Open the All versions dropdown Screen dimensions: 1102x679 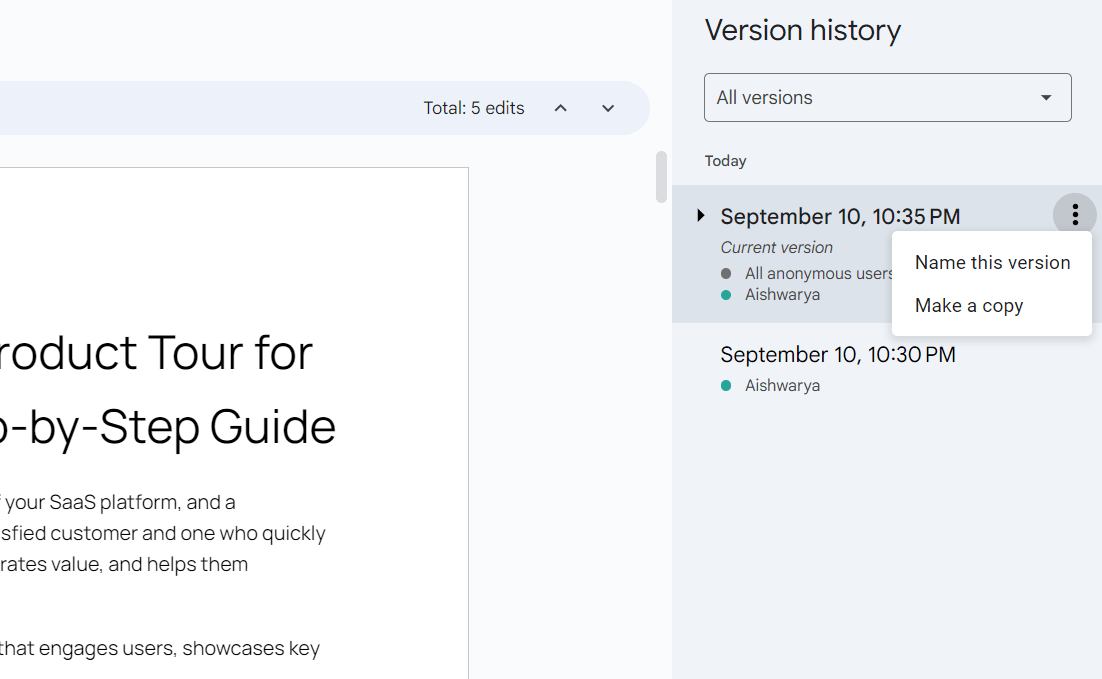tap(888, 98)
